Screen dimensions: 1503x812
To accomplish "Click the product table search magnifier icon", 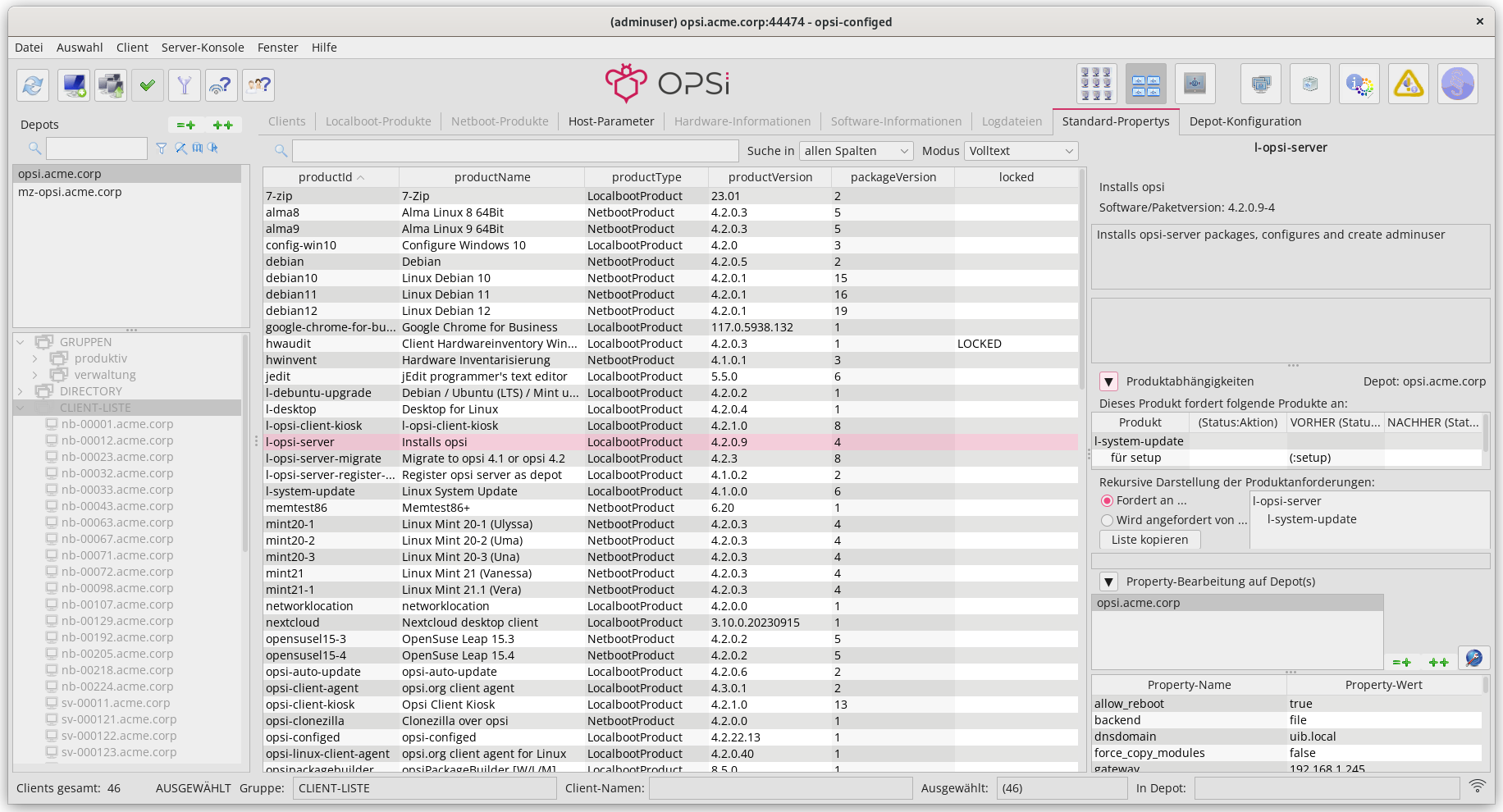I will (281, 151).
